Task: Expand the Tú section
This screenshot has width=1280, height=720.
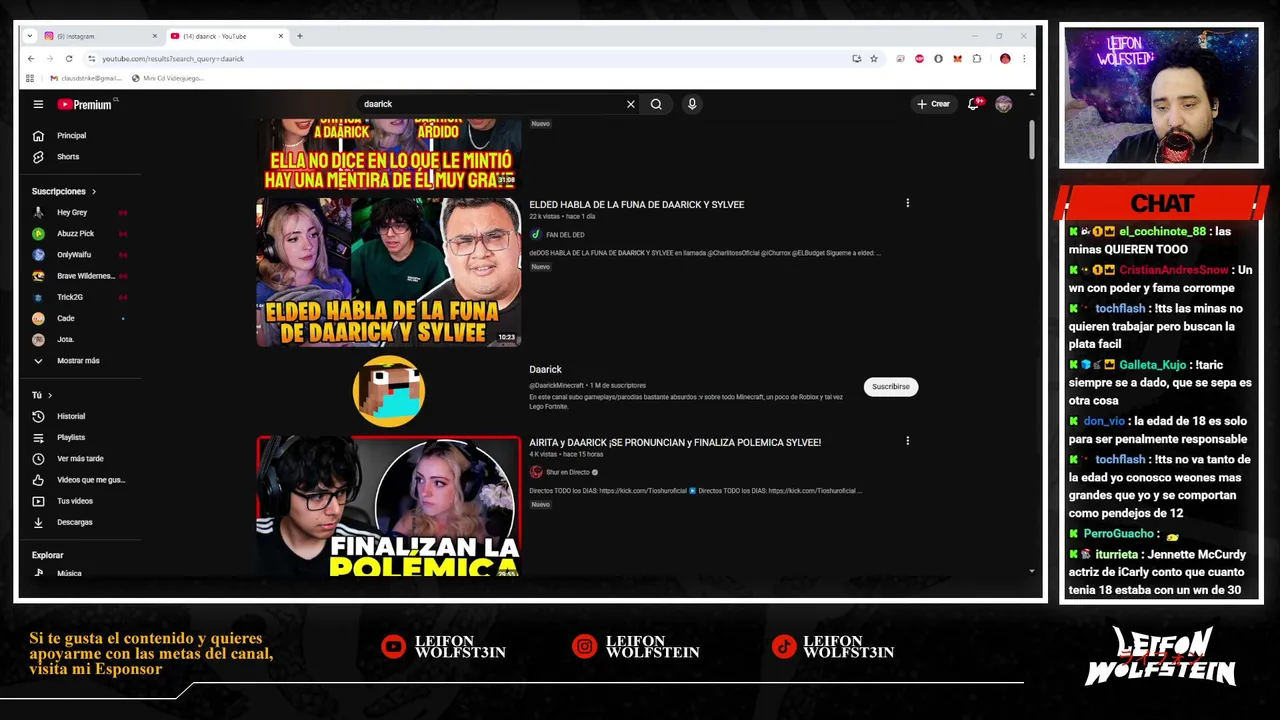Action: click(42, 395)
